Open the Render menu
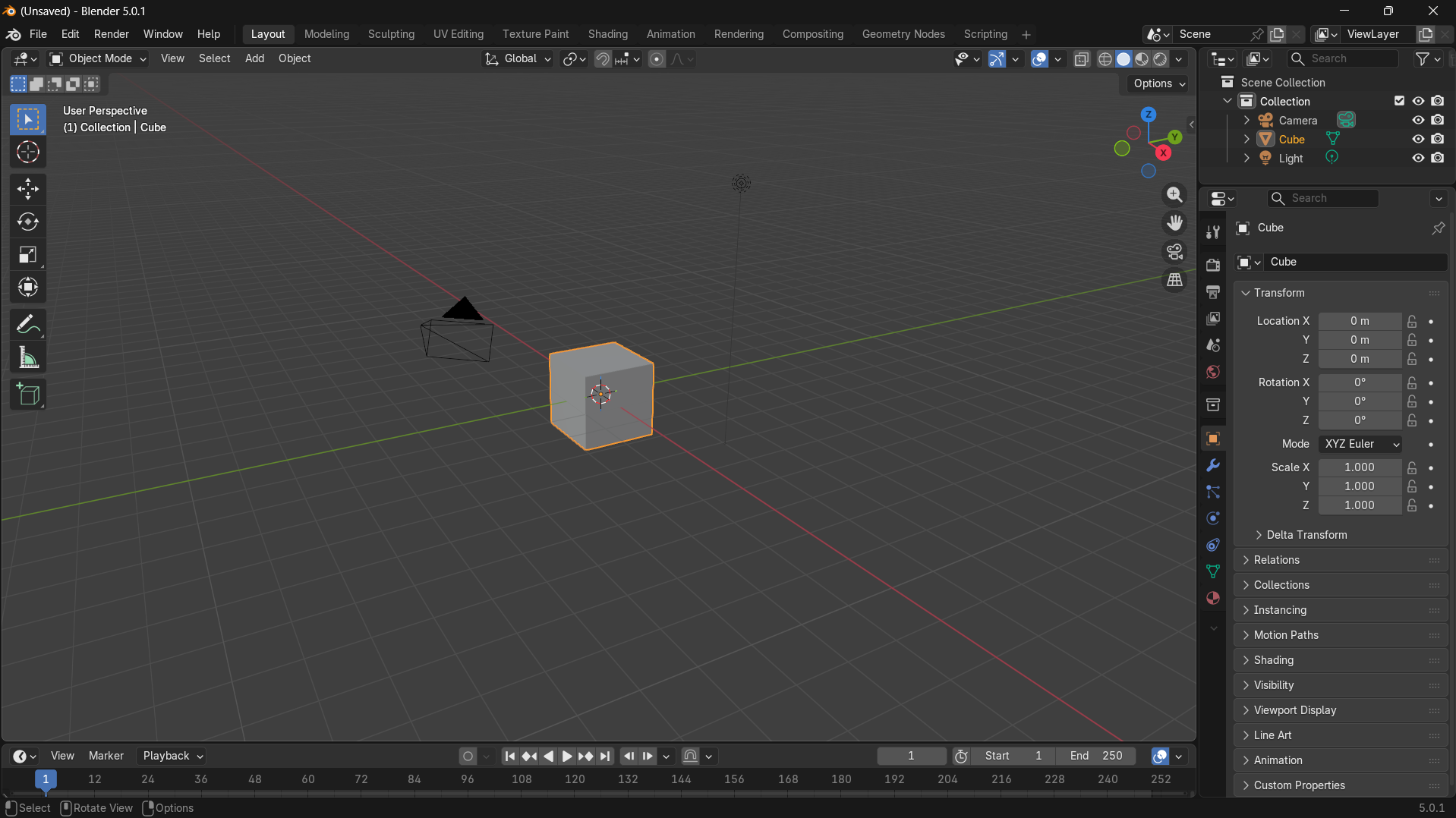 (111, 34)
